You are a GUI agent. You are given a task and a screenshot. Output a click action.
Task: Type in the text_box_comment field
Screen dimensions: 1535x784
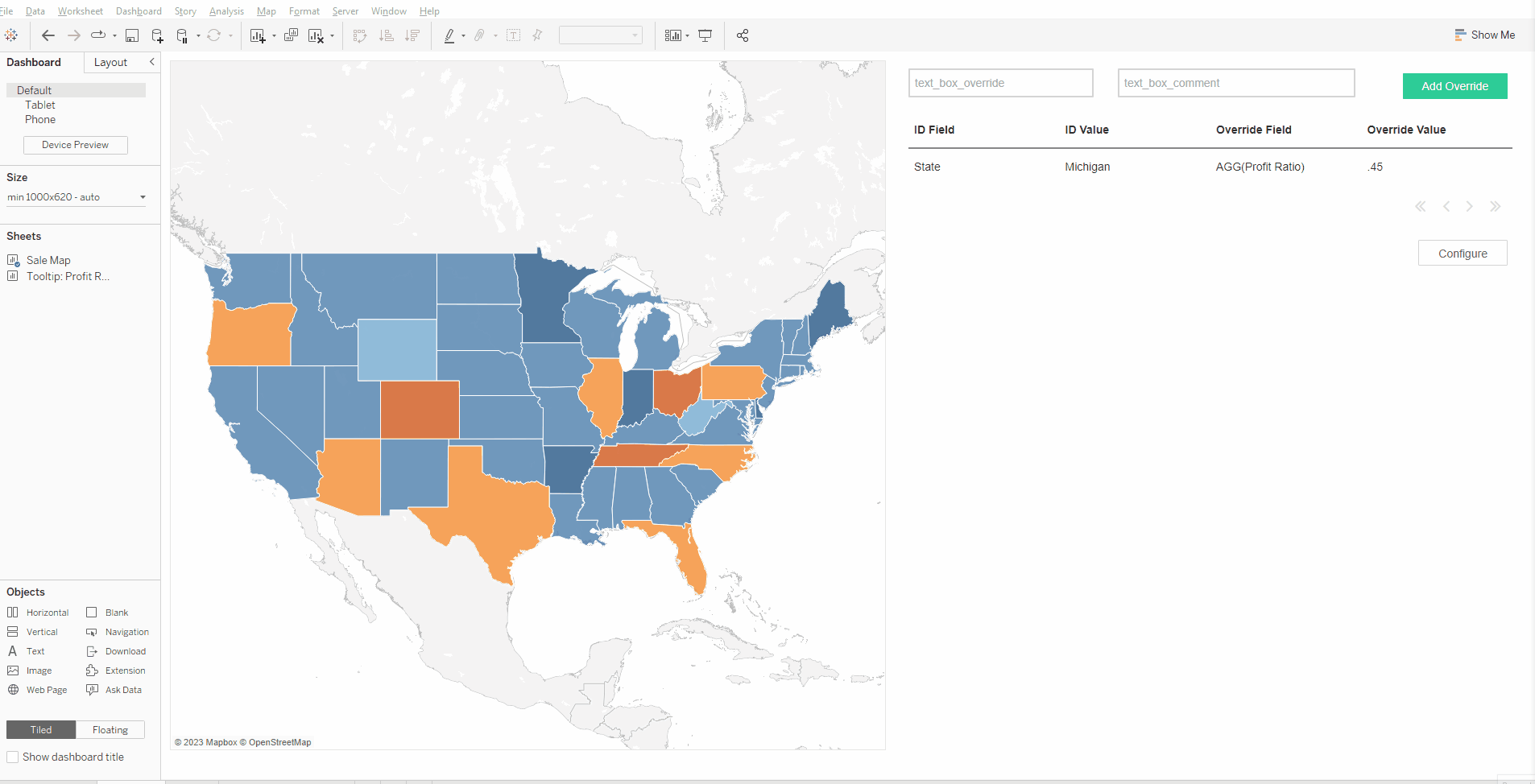[x=1235, y=82]
